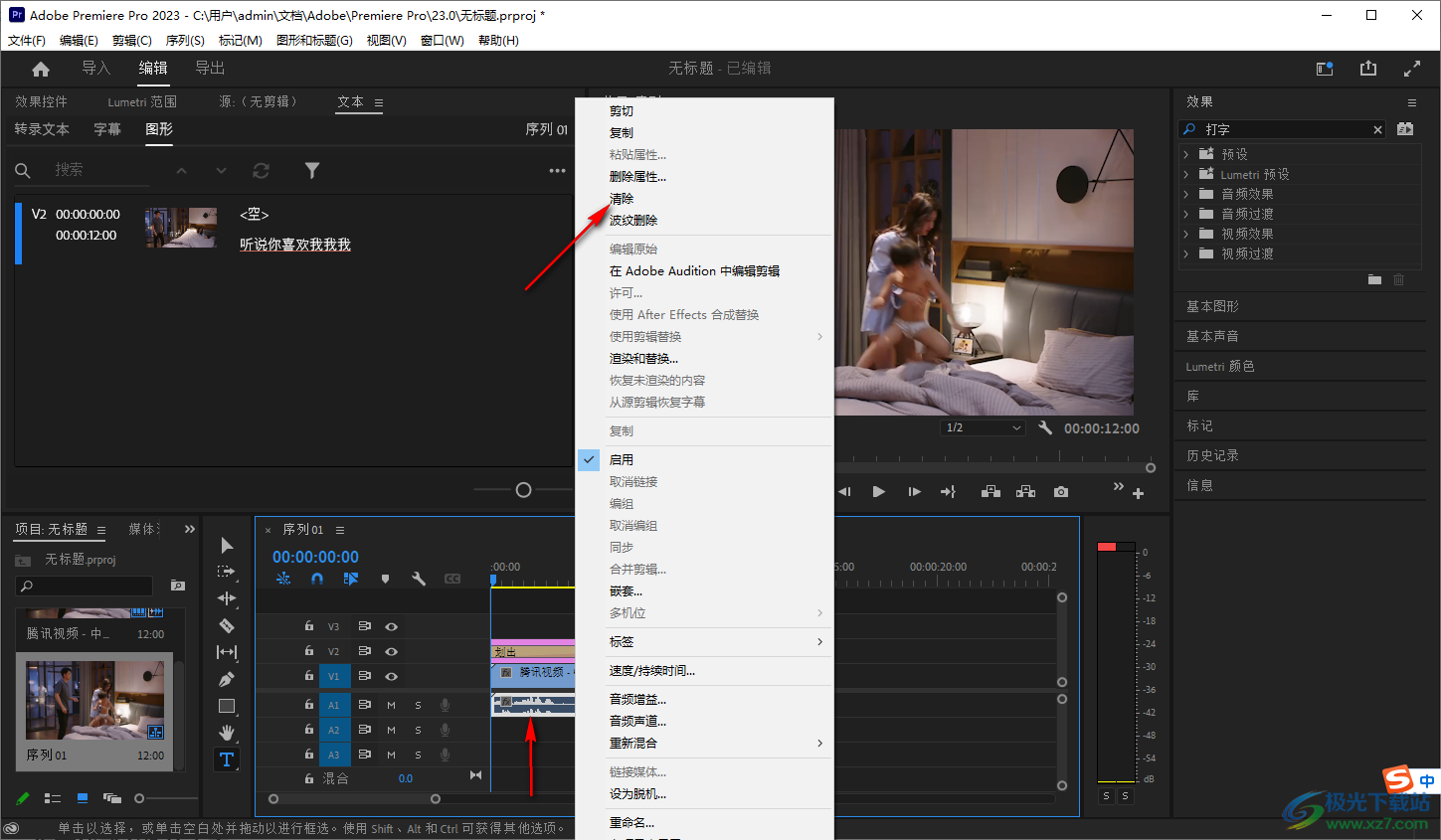The height and width of the screenshot is (840, 1441).
Task: Select the Rectangle shape tool
Action: pos(227,706)
